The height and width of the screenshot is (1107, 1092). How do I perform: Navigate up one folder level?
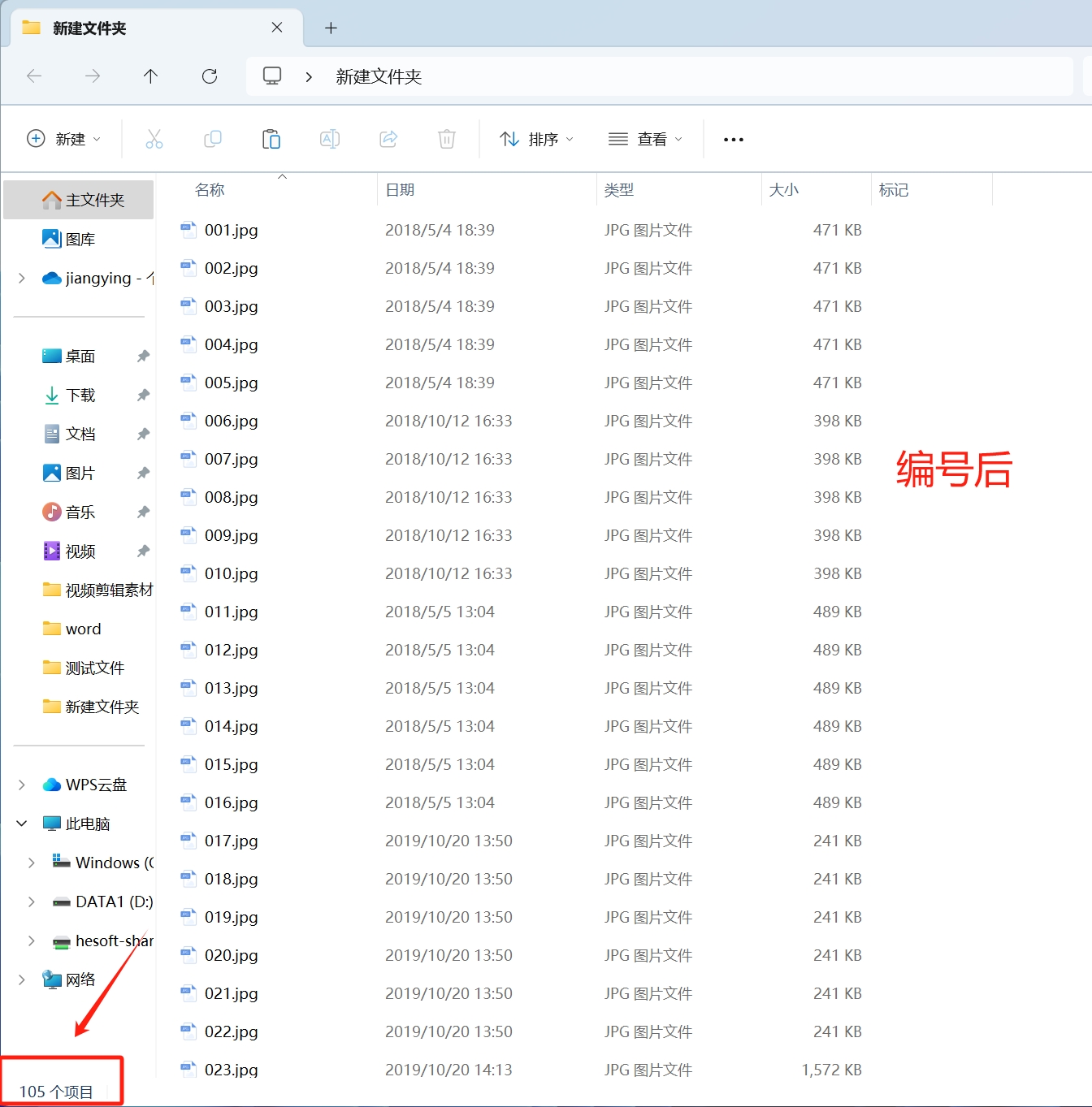(150, 76)
